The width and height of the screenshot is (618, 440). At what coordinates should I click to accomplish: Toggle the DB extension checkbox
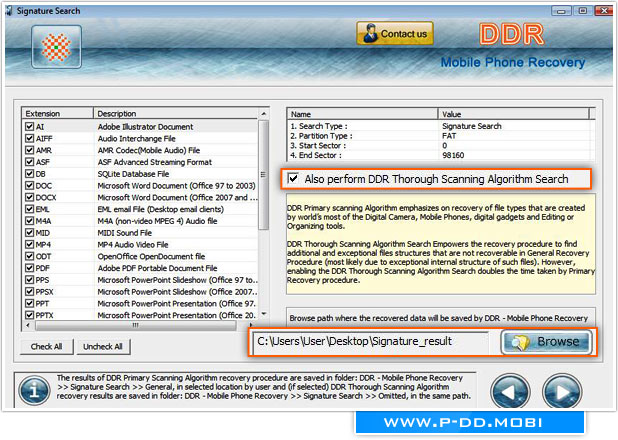pos(29,173)
